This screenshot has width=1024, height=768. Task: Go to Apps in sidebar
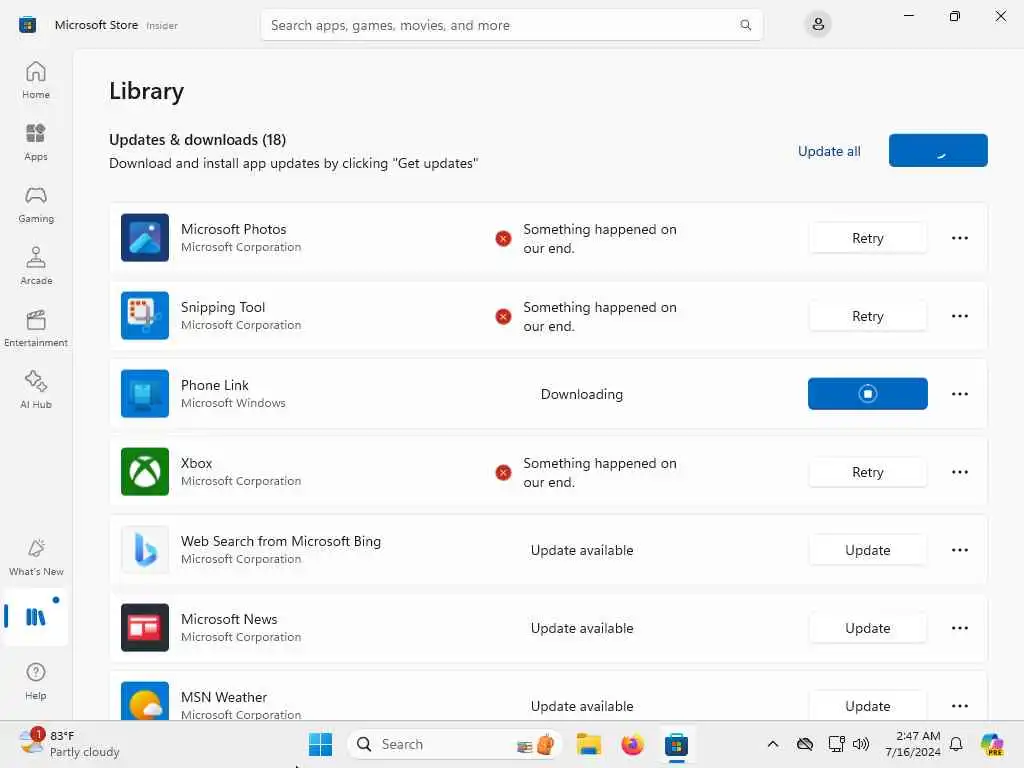tap(36, 142)
